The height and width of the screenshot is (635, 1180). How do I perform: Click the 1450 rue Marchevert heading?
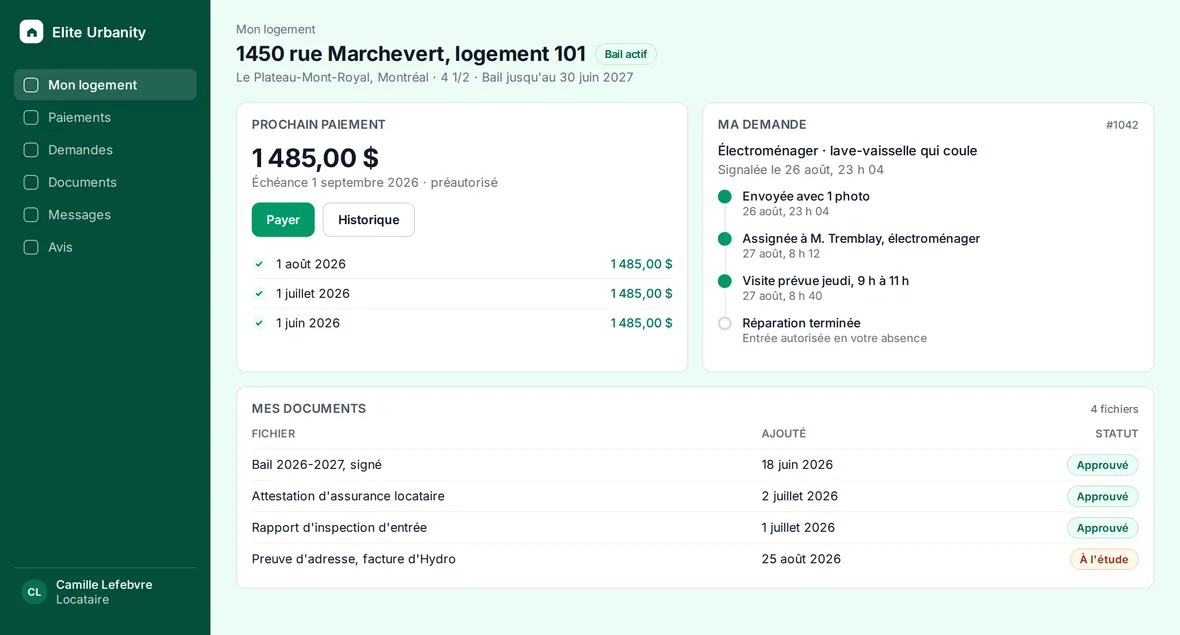click(x=411, y=53)
